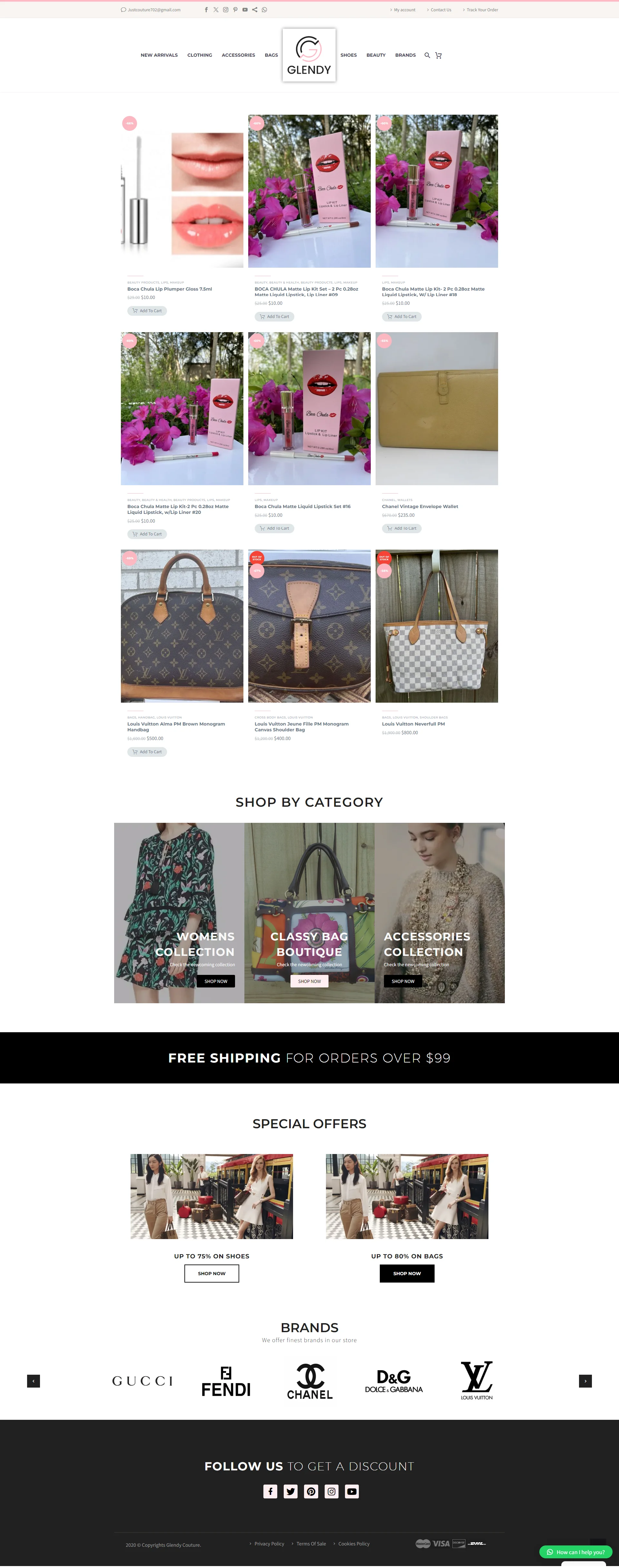The height and width of the screenshot is (1568, 619).
Task: Open the search magnifier icon in the header
Action: tap(427, 55)
